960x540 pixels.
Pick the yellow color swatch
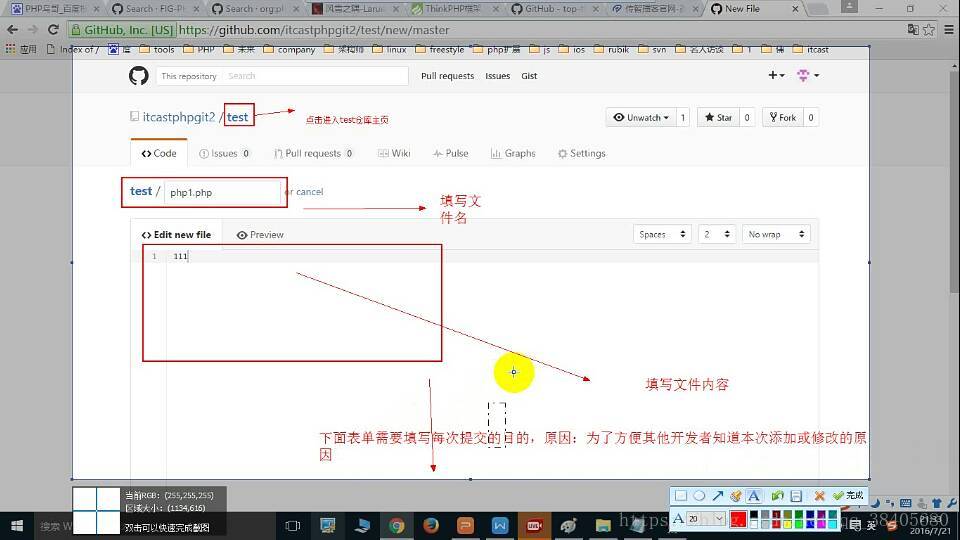(x=787, y=524)
